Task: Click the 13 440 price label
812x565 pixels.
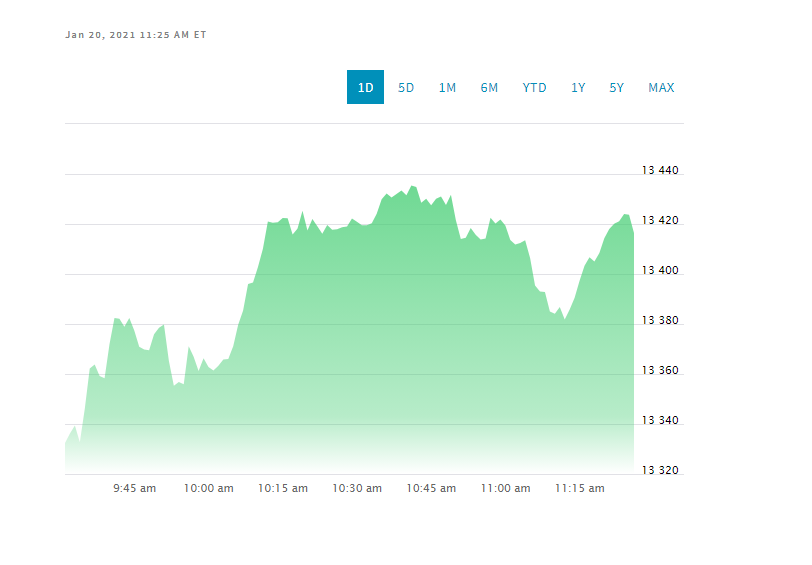Action: tap(660, 170)
